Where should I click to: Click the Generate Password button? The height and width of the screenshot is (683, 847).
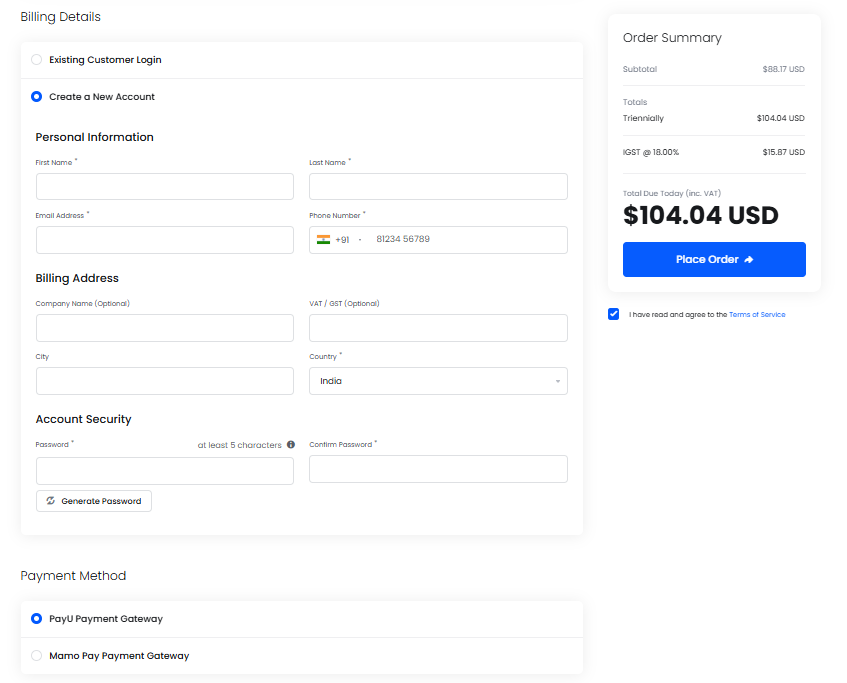[x=94, y=501]
